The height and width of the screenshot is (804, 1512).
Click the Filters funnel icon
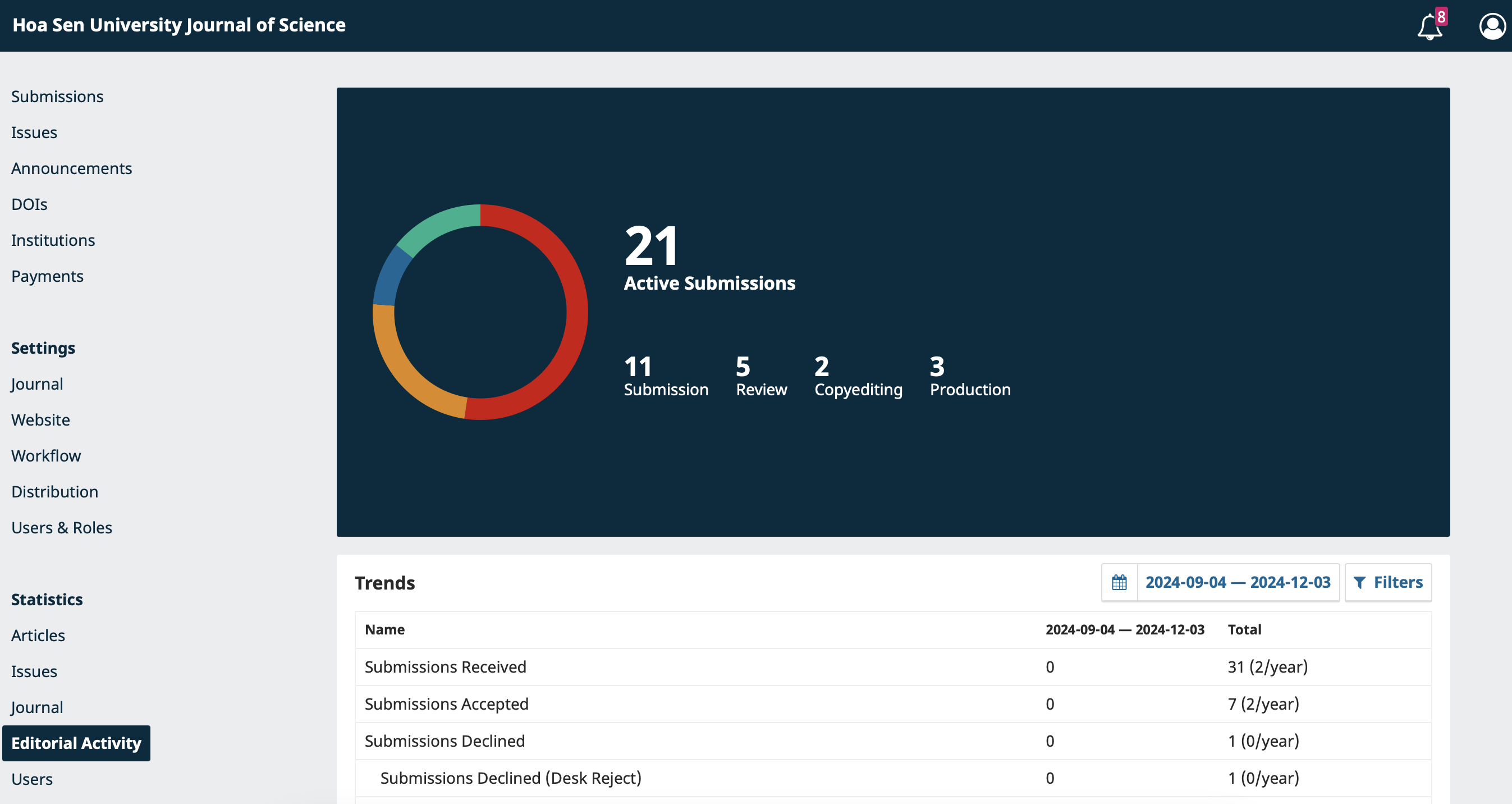[x=1359, y=582]
